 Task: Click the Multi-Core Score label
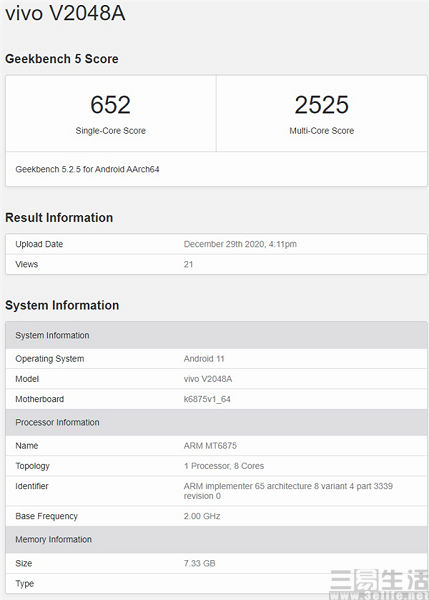pos(321,130)
